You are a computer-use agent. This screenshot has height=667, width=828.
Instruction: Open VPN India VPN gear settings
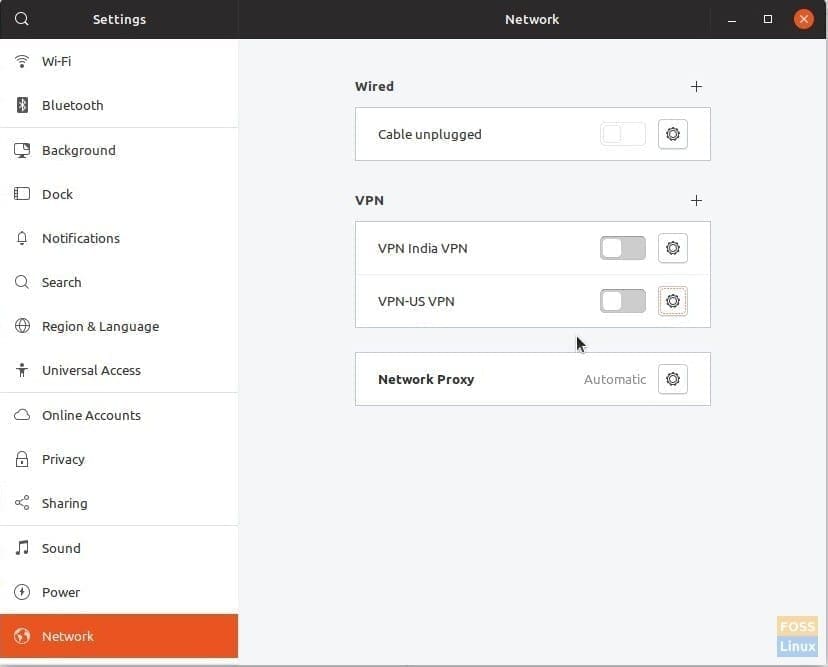[x=672, y=248]
